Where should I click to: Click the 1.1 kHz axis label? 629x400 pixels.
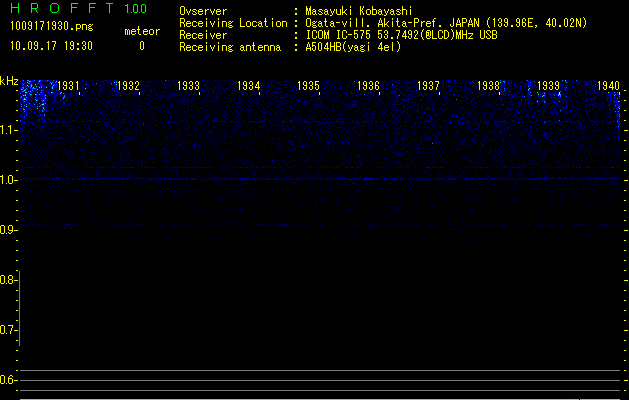click(8, 130)
